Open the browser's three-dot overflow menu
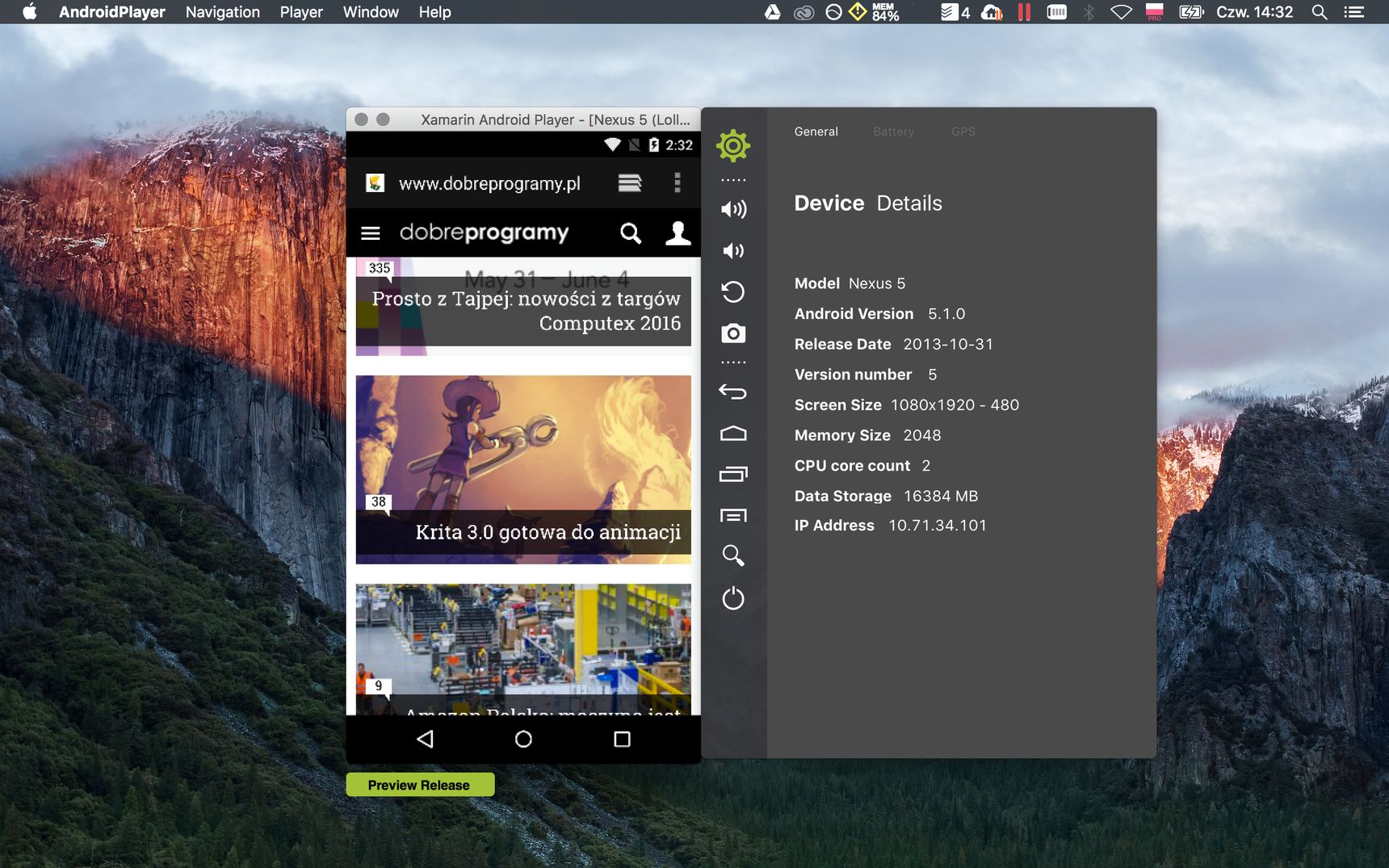The width and height of the screenshot is (1389, 868). 678,183
